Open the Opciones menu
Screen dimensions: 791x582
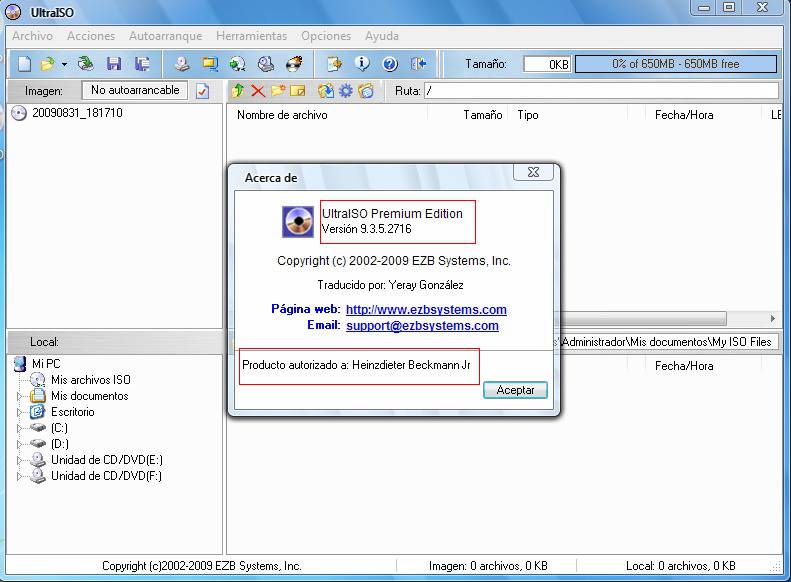click(326, 36)
